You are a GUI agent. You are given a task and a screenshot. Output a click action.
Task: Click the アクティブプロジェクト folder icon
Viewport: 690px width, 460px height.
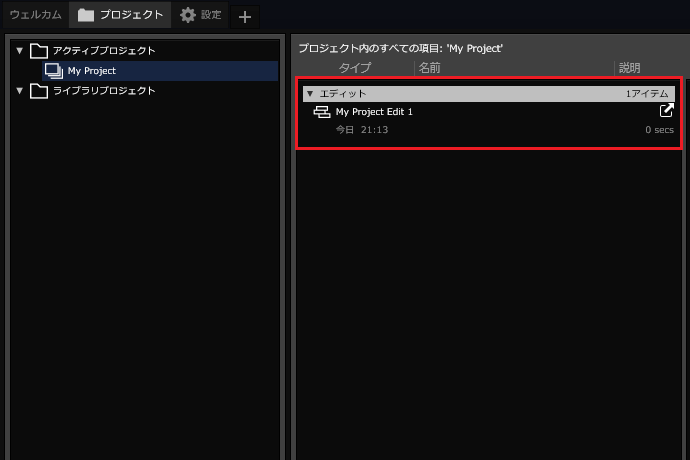pos(39,51)
